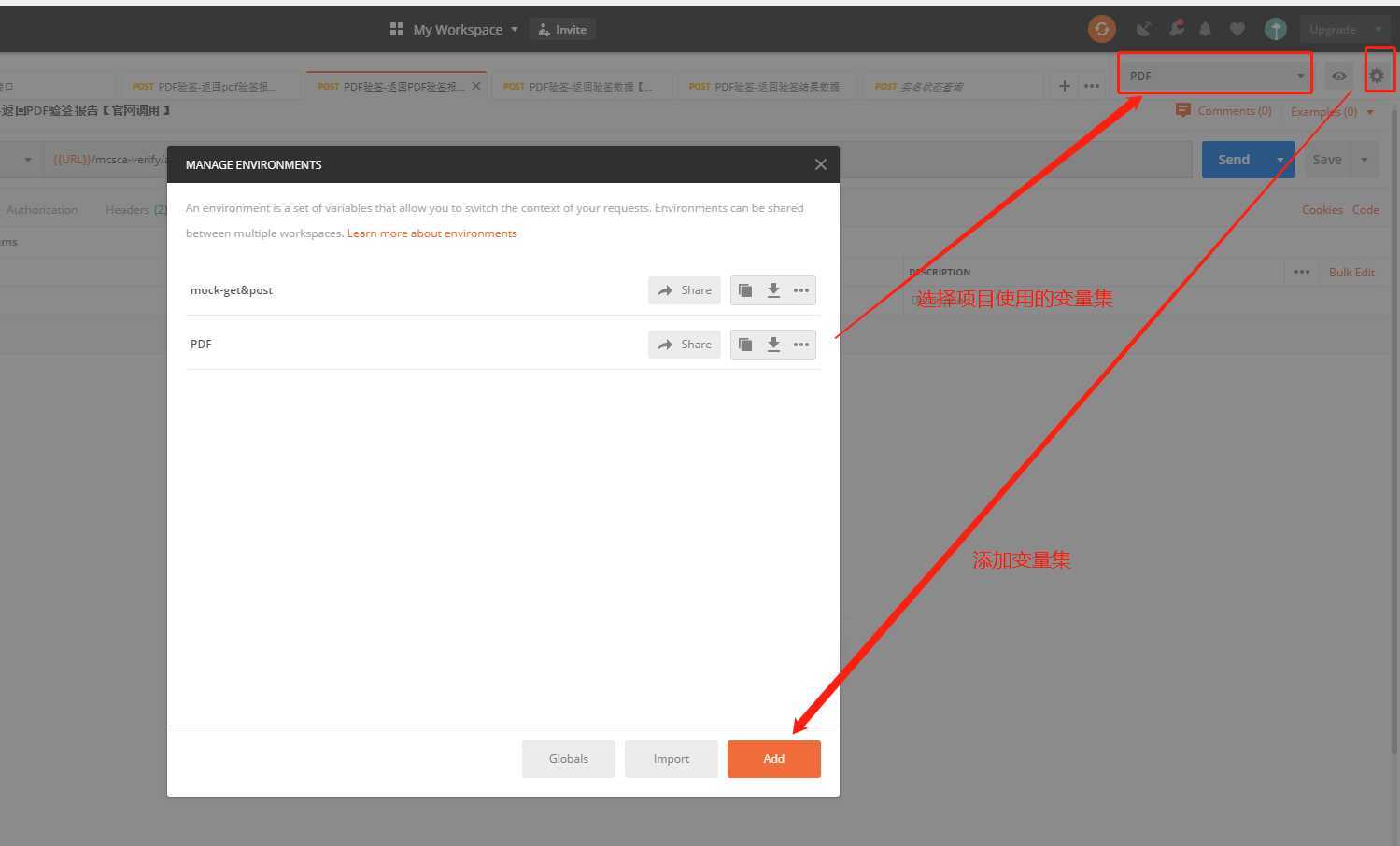The image size is (1400, 846).
Task: Open the Send button dropdown arrow
Action: point(1280,160)
